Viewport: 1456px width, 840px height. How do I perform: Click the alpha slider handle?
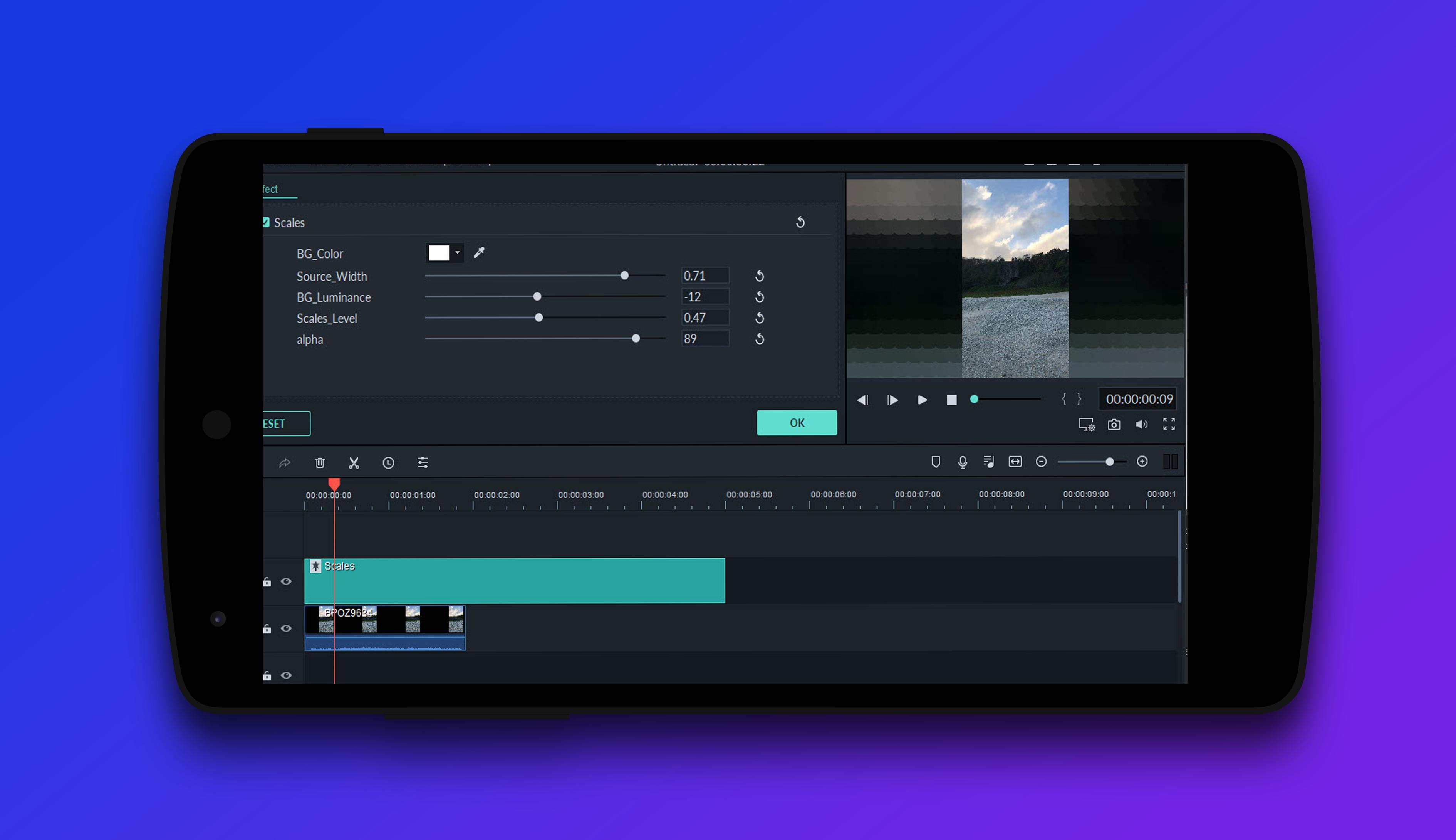[x=636, y=339]
